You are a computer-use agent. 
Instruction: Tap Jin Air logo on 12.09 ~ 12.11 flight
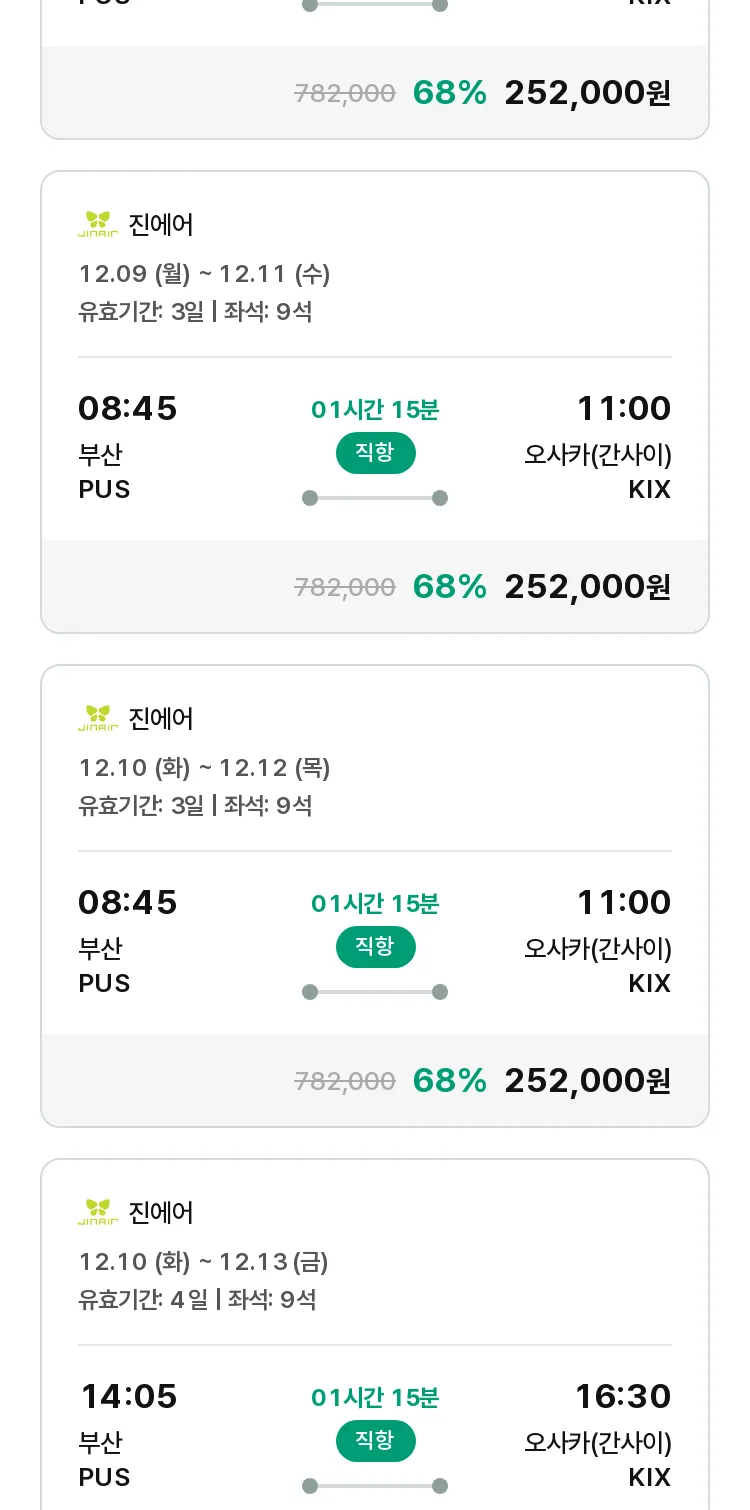point(98,225)
